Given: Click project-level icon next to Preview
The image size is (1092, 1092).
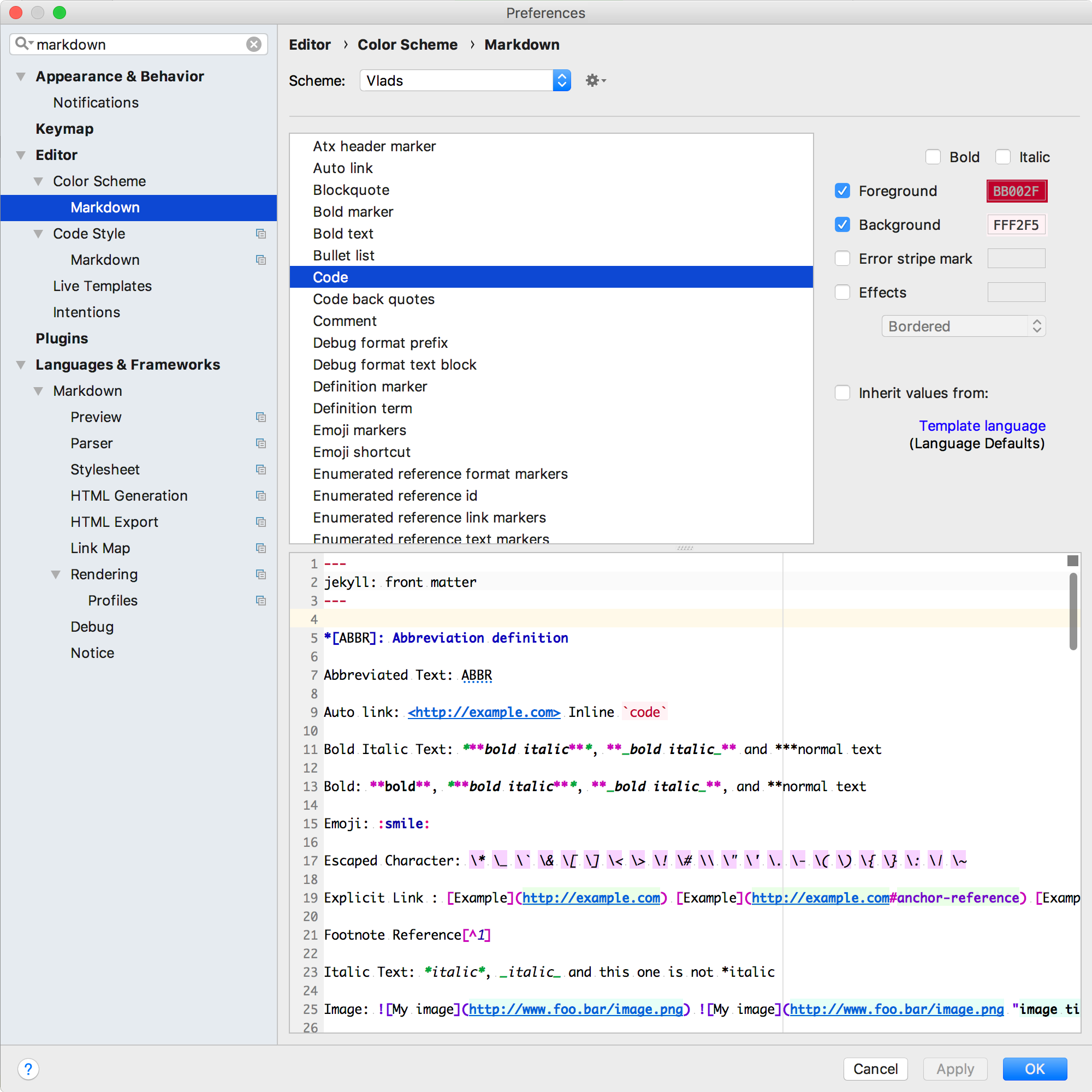Looking at the screenshot, I should point(260,417).
